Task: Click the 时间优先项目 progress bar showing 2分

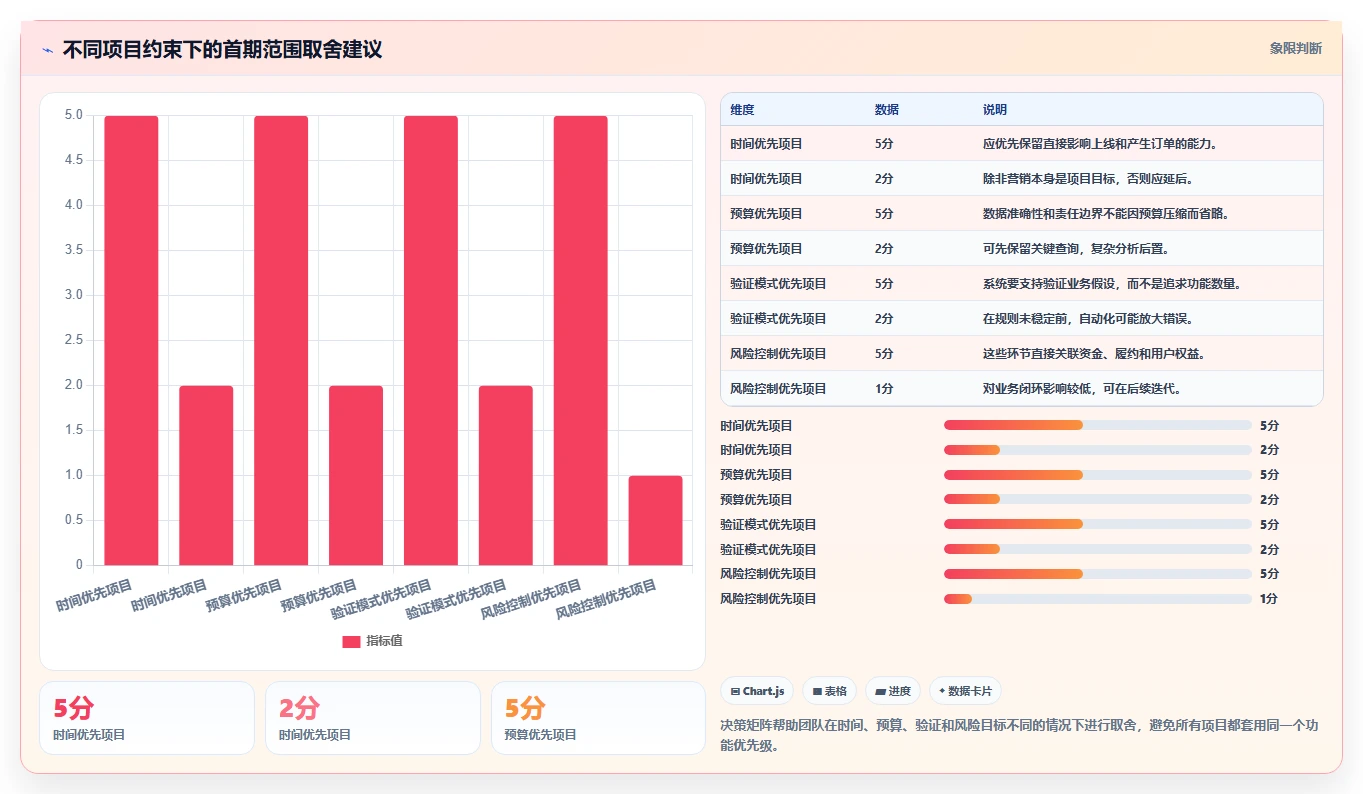Action: (1097, 450)
